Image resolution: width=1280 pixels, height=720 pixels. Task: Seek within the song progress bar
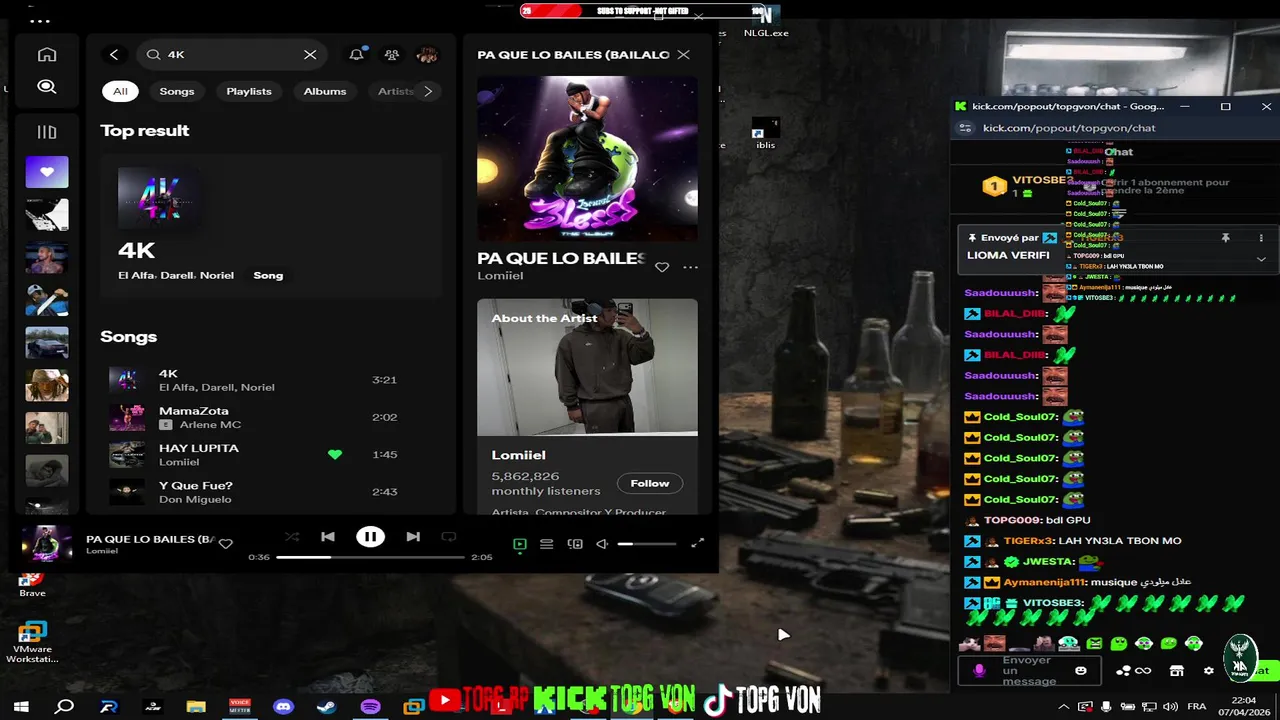click(x=370, y=557)
